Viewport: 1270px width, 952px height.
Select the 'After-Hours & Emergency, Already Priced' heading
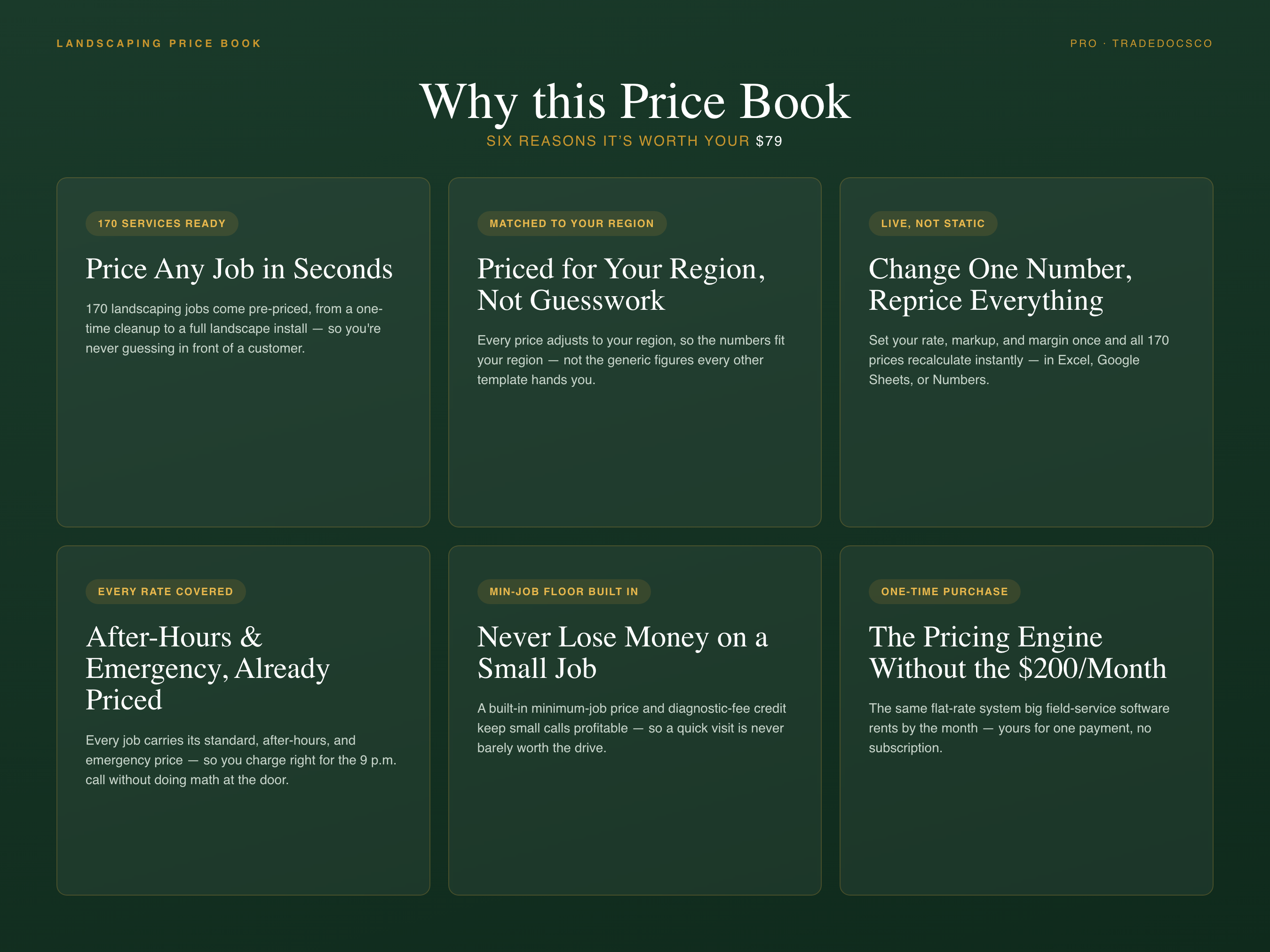tap(208, 669)
